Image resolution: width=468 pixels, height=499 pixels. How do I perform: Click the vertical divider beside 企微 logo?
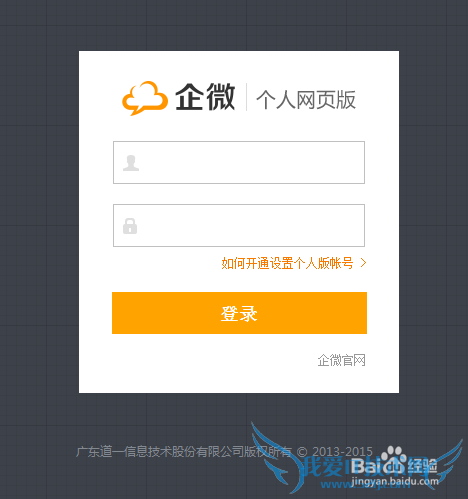(x=246, y=97)
